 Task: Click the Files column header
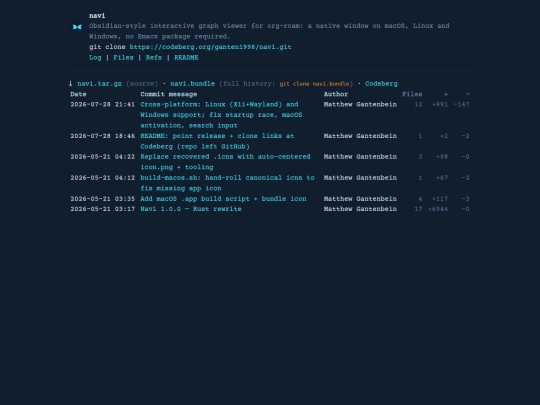click(412, 94)
